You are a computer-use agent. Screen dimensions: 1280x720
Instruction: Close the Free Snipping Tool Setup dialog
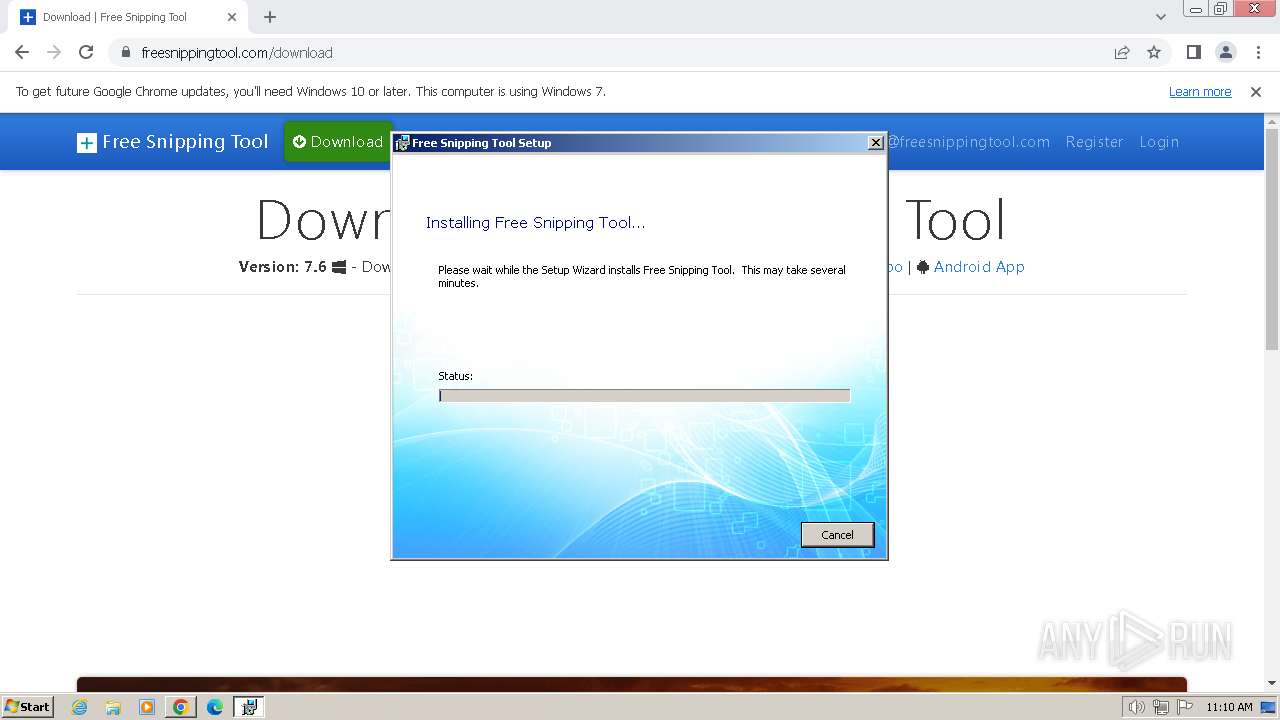point(875,143)
